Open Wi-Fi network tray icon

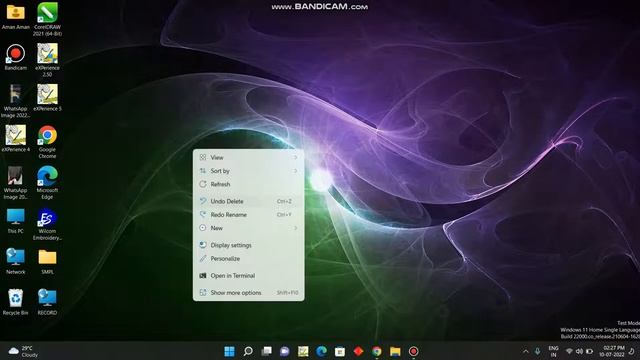pos(569,351)
